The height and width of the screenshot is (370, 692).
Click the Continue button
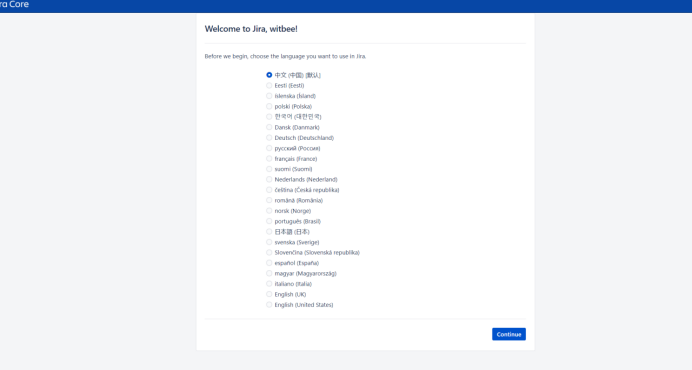pos(509,334)
